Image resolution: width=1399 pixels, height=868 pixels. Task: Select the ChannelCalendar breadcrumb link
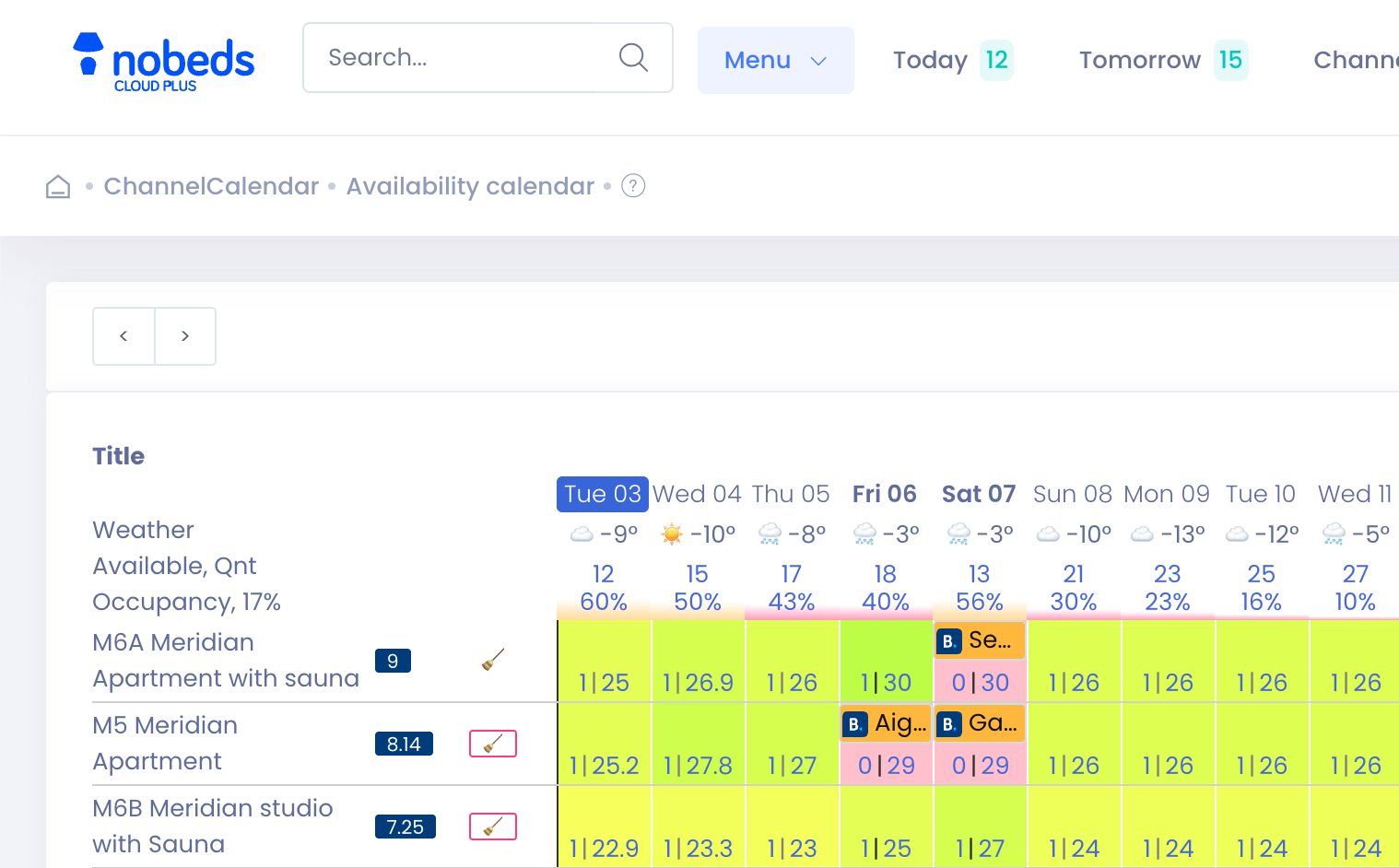pos(210,185)
